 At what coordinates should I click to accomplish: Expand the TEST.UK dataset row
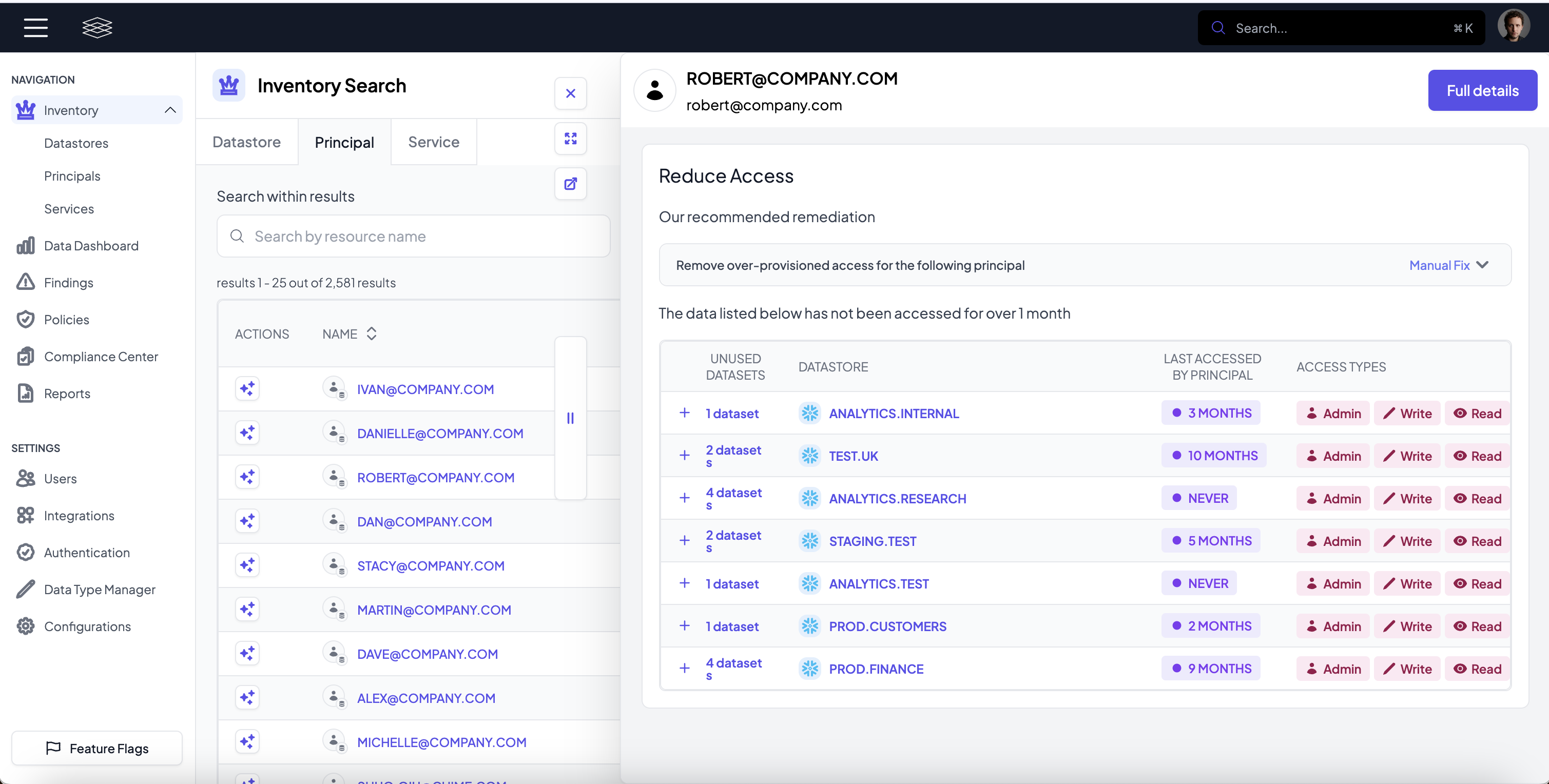[684, 456]
